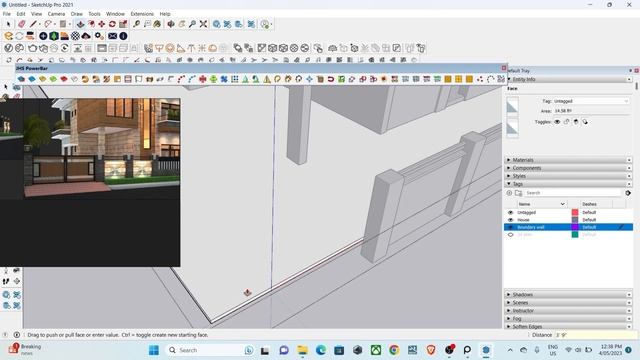Image resolution: width=640 pixels, height=360 pixels.
Task: Toggle receive shadows in Entity Info
Action: 585,122
